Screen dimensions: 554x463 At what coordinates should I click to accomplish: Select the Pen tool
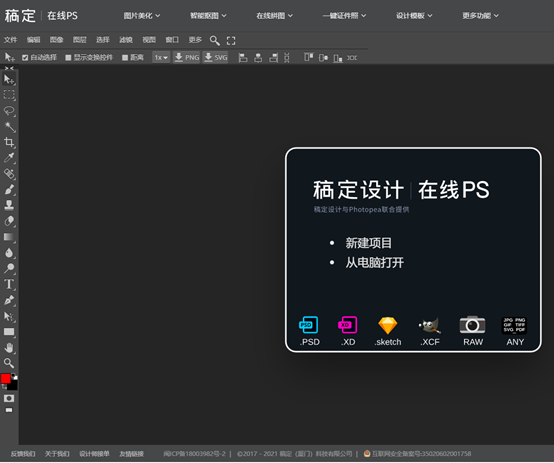9,300
